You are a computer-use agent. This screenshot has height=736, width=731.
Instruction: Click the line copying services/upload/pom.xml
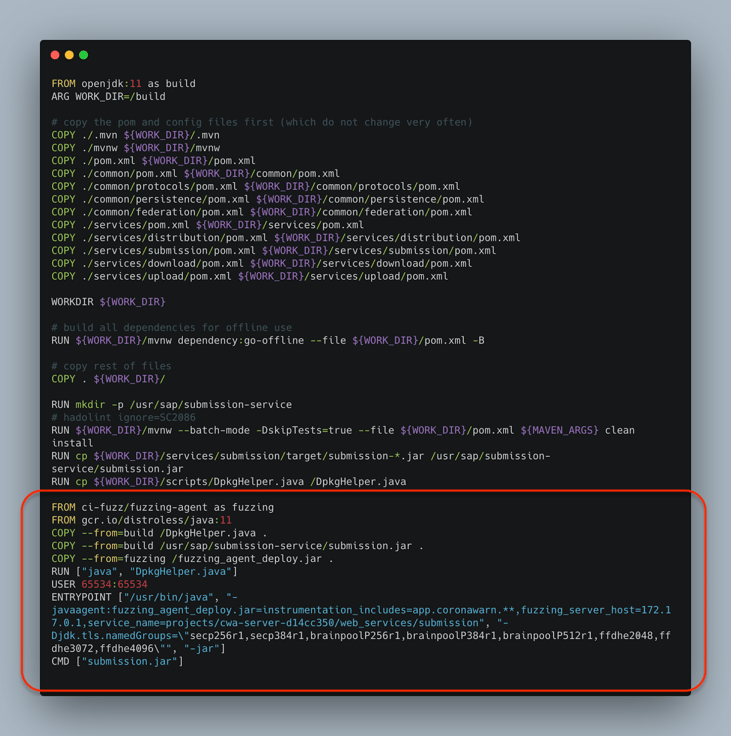tap(249, 276)
